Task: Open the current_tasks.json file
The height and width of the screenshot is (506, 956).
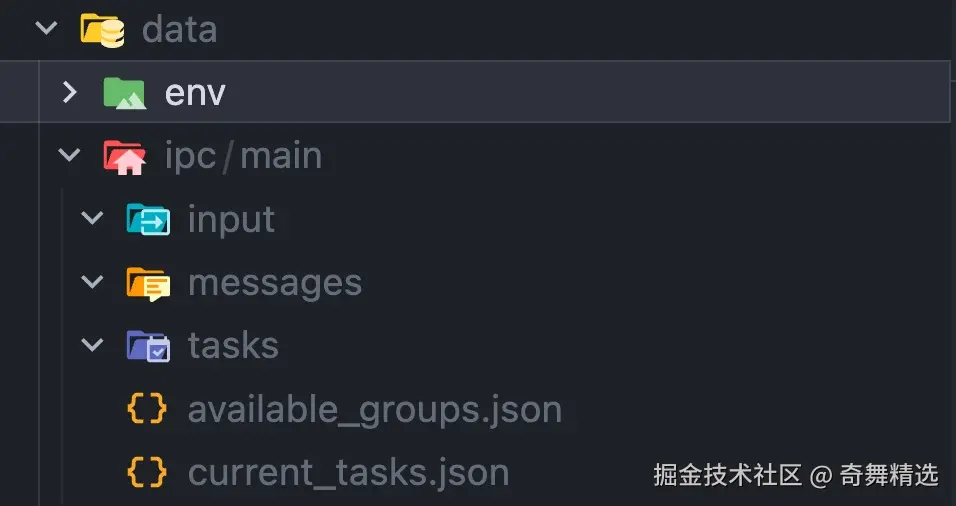Action: click(x=348, y=472)
